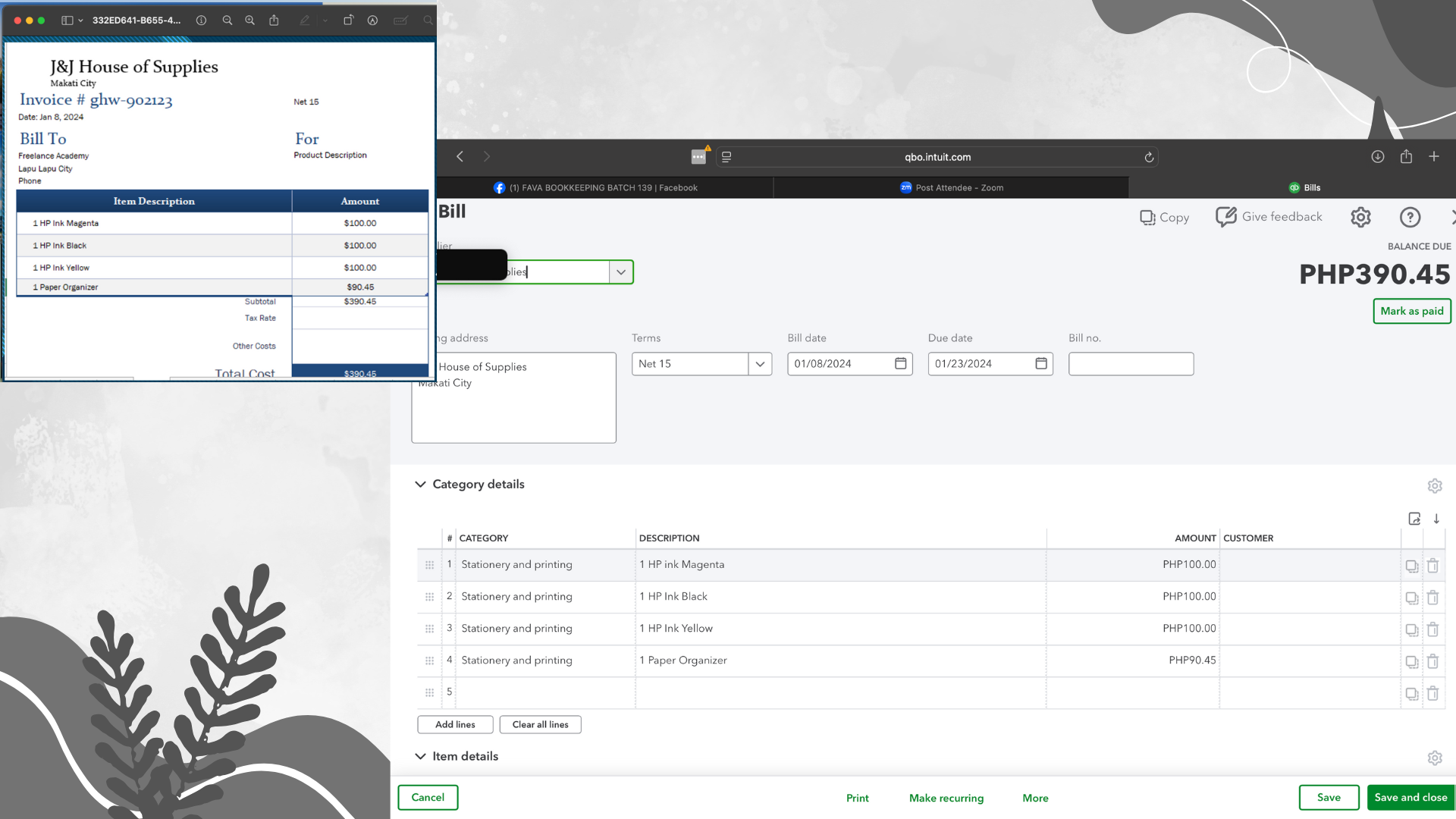
Task: Open the supplier dropdown arrow
Action: click(x=621, y=272)
